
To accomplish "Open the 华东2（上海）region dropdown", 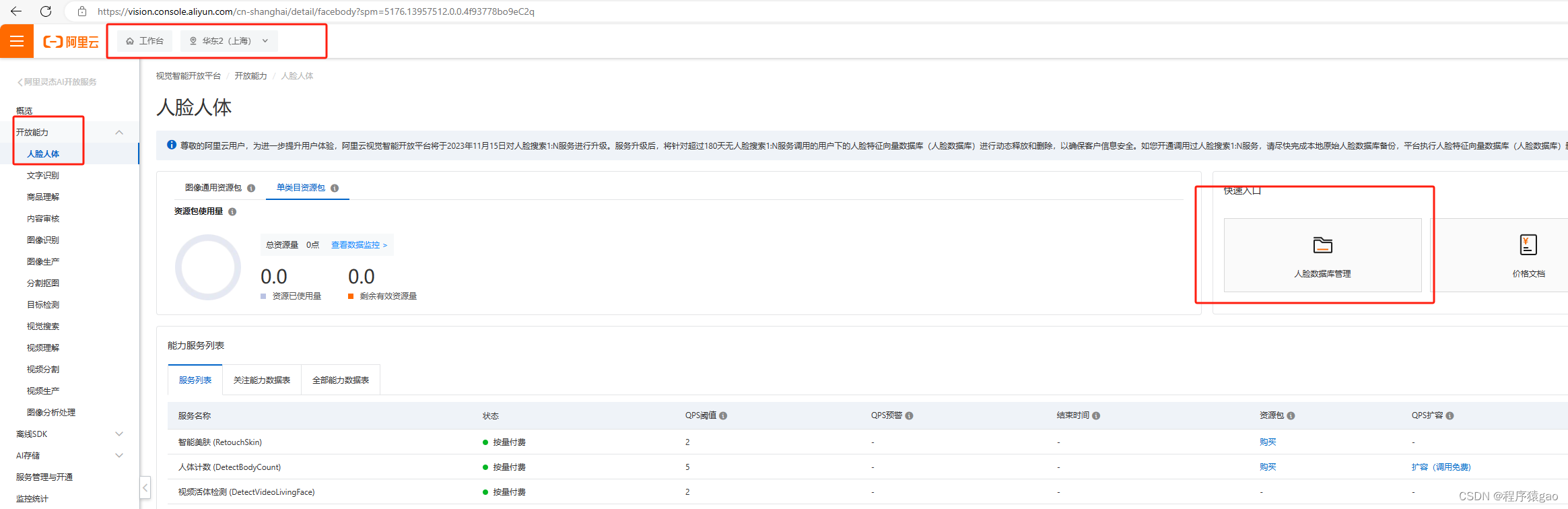I will coord(229,41).
